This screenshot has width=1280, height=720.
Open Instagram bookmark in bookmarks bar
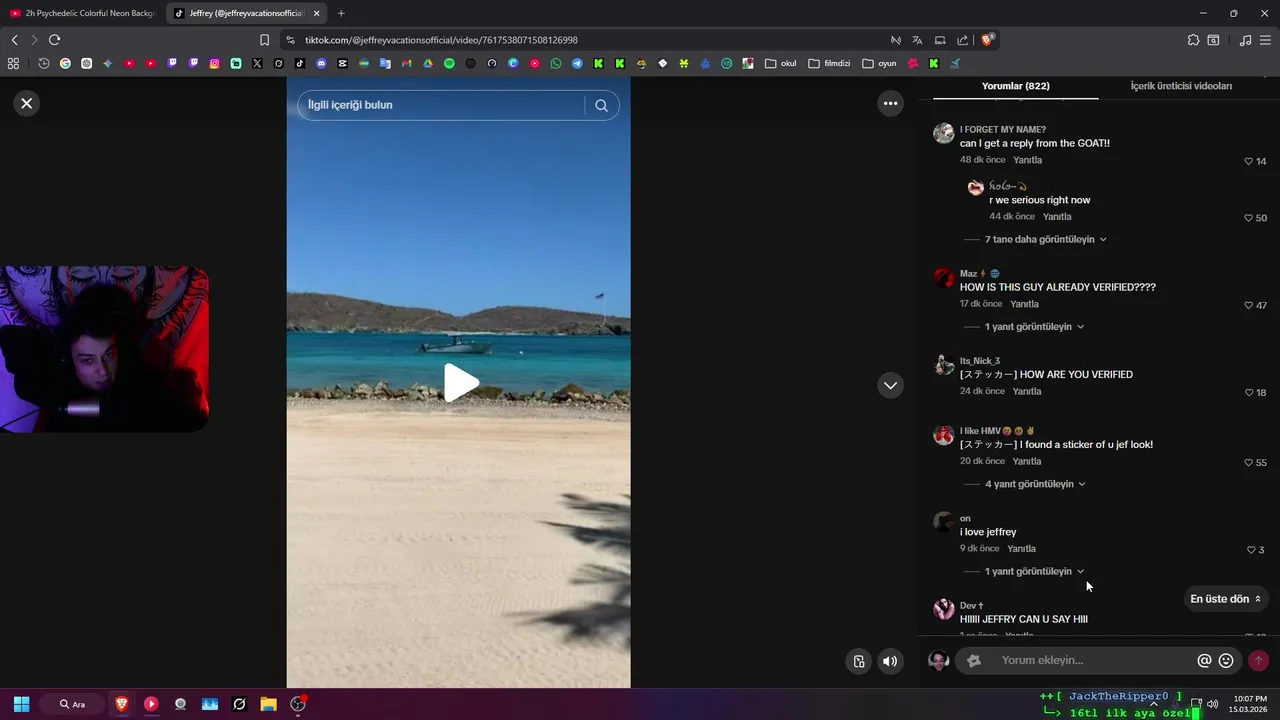click(x=214, y=63)
